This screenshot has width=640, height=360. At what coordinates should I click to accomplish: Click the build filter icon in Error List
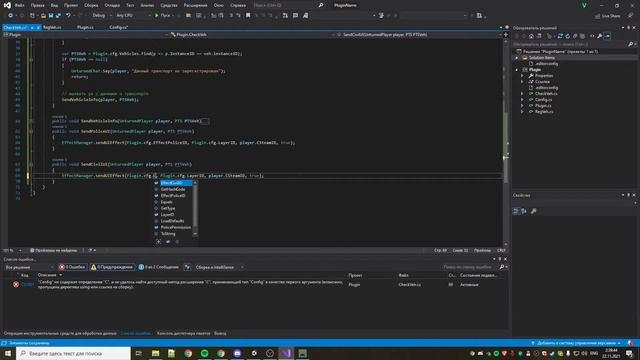(187, 267)
